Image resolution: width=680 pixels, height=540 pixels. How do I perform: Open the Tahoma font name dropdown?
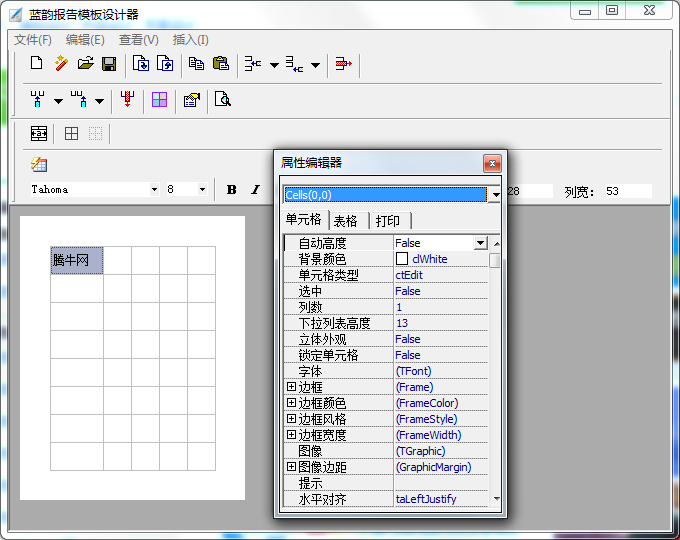point(154,190)
